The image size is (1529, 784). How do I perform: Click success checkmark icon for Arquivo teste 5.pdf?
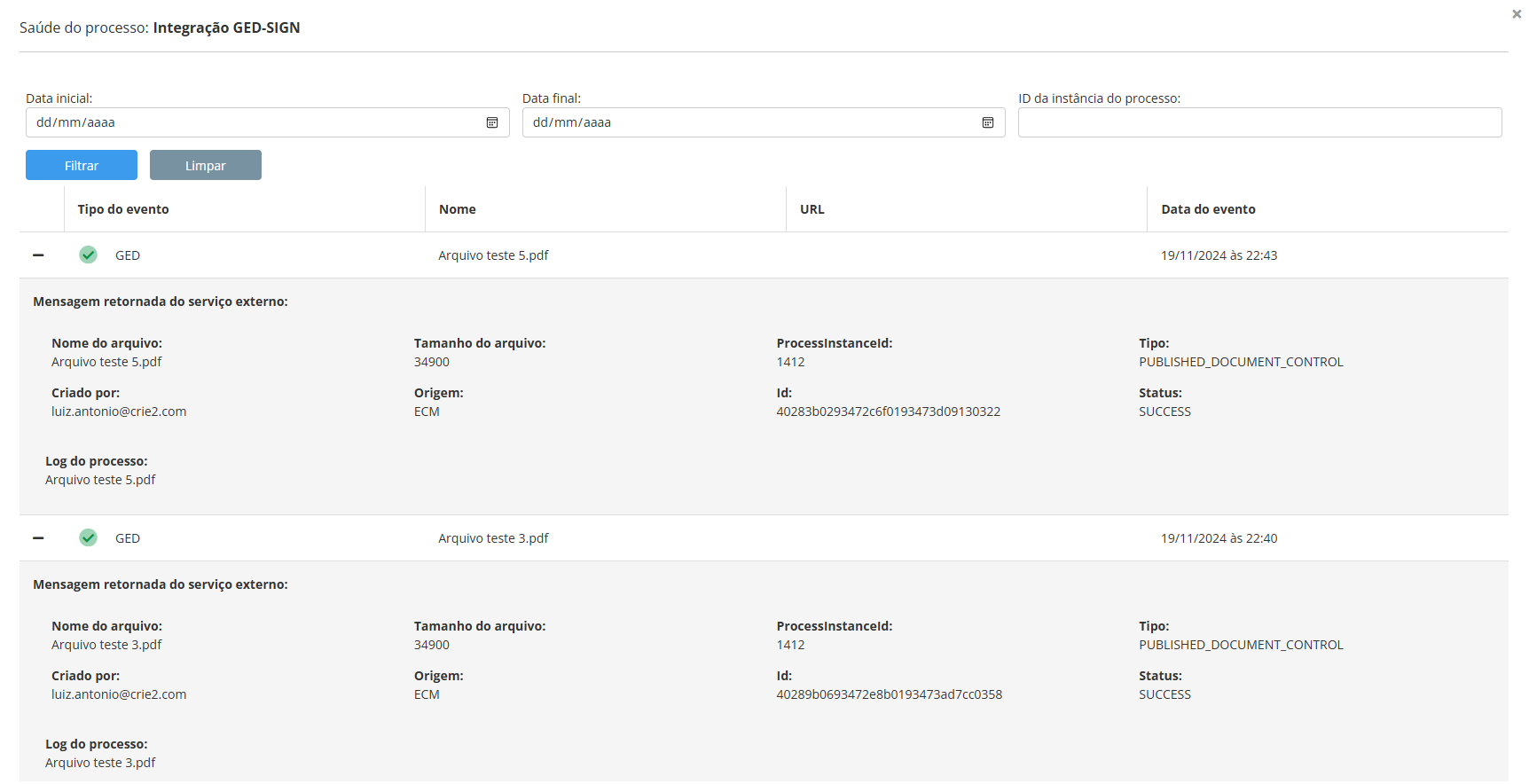(x=89, y=255)
